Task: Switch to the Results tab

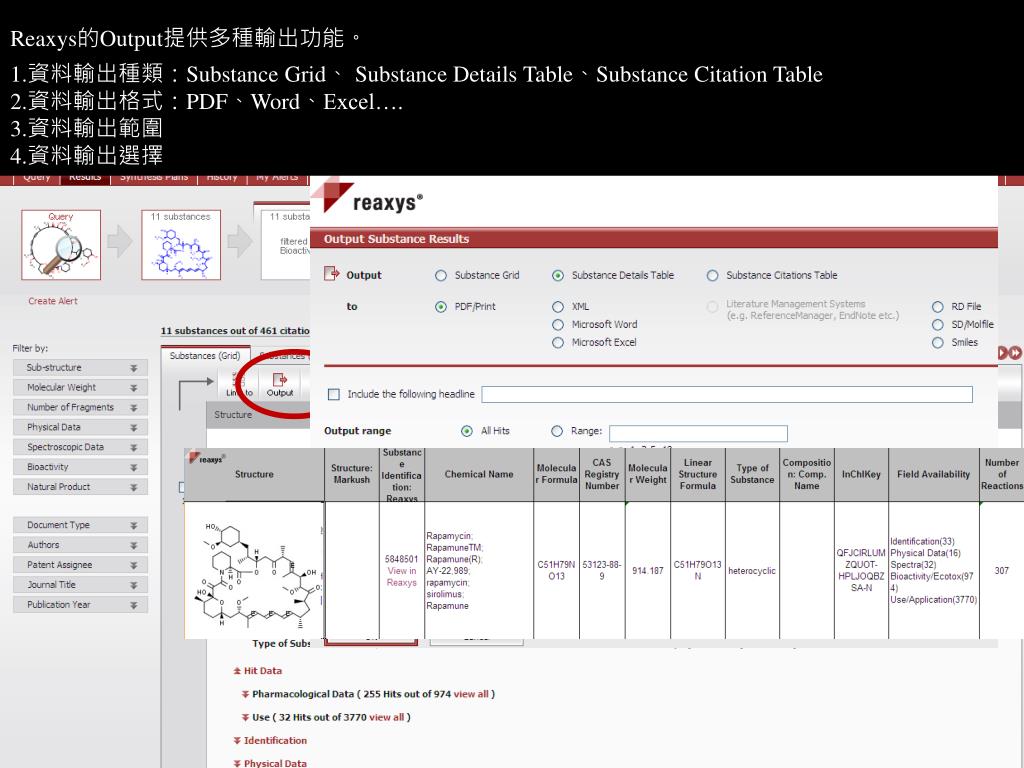Action: [85, 179]
